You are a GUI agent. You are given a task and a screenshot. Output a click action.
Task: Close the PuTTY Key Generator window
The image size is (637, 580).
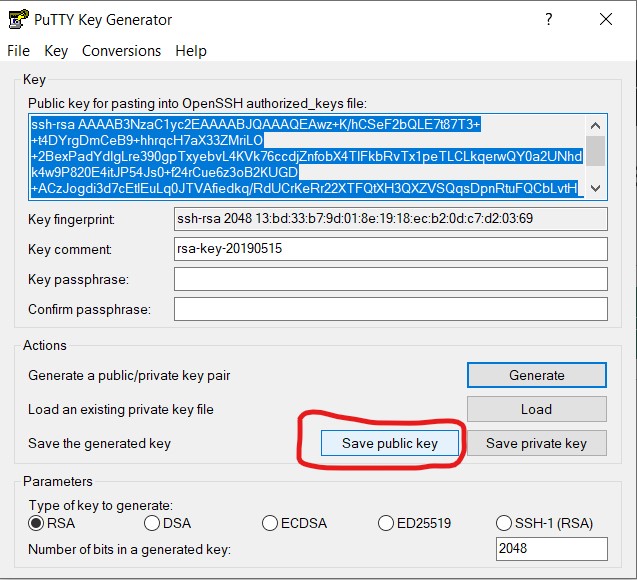[606, 19]
